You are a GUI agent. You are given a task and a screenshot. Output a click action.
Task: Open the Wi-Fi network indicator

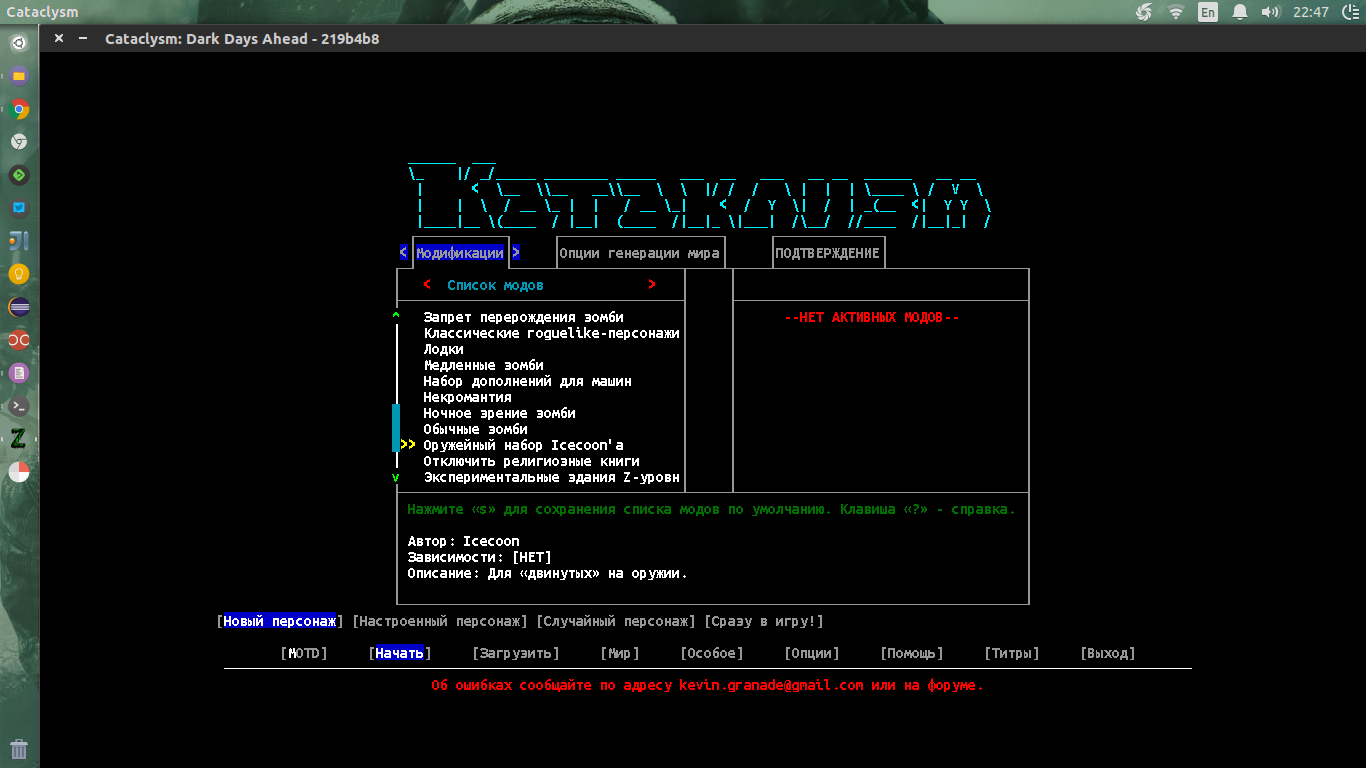(x=1176, y=12)
